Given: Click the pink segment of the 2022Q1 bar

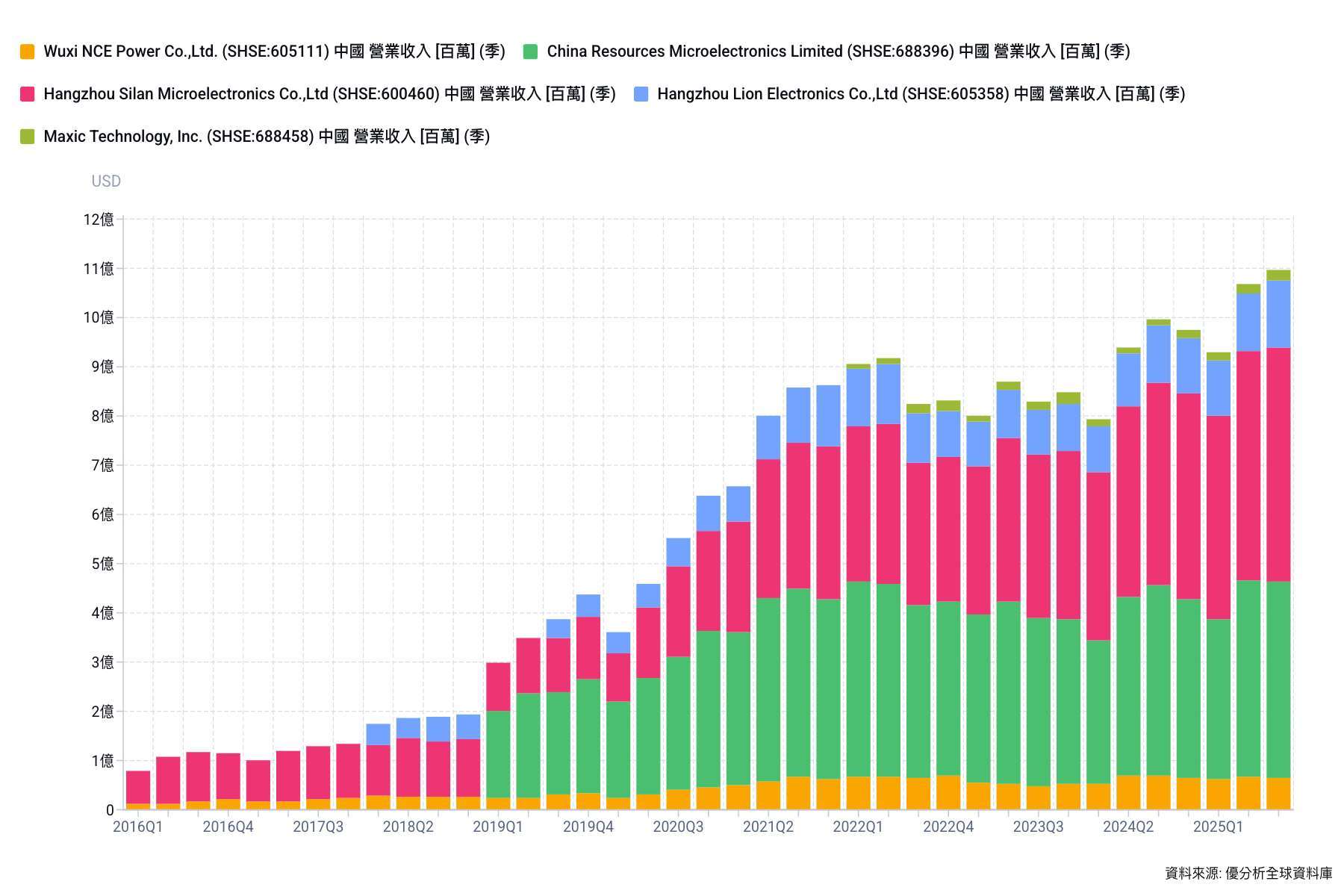Looking at the screenshot, I should tap(858, 504).
